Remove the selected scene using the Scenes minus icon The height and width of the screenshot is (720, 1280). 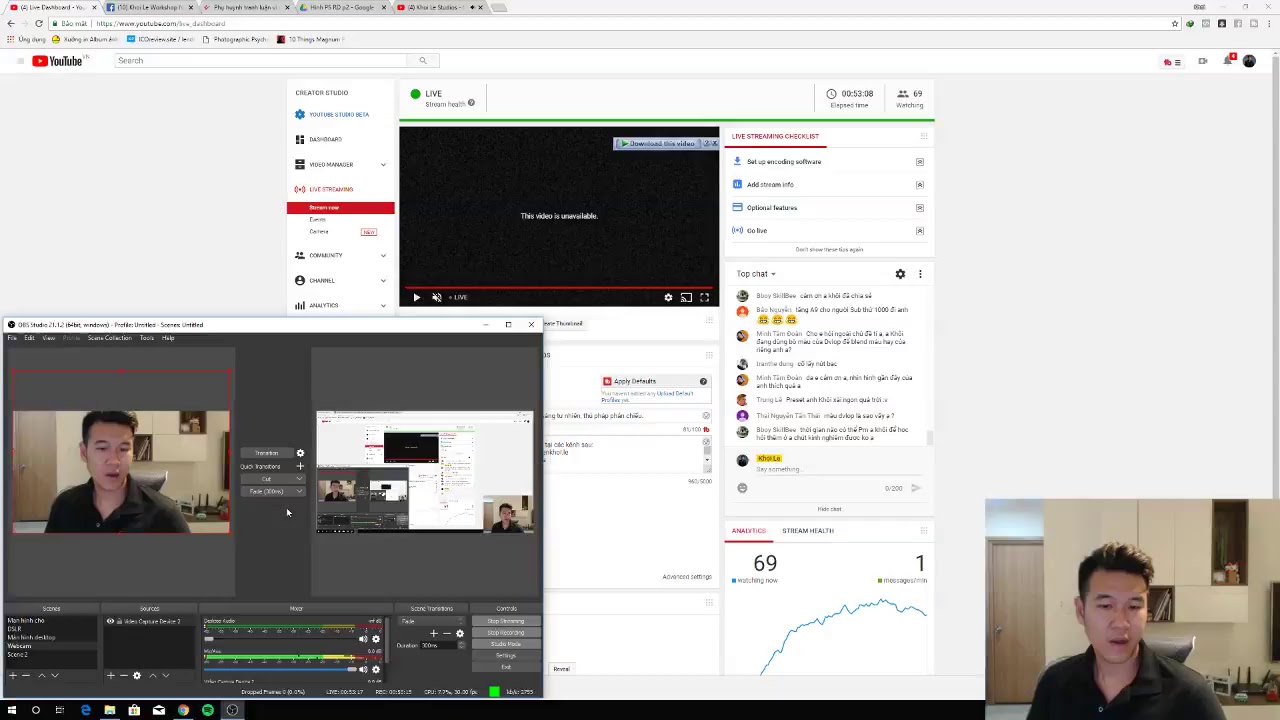click(x=26, y=676)
